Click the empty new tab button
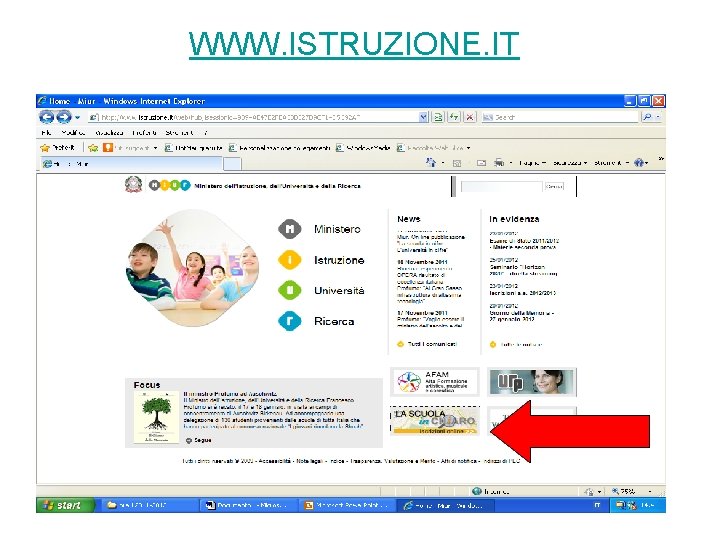720x540 pixels. click(232, 164)
